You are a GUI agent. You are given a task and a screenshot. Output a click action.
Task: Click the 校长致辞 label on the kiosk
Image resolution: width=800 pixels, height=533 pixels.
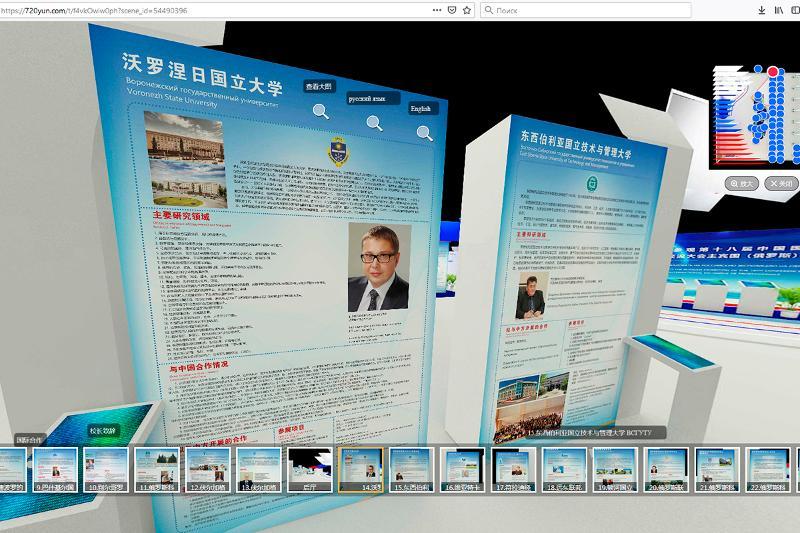click(103, 430)
